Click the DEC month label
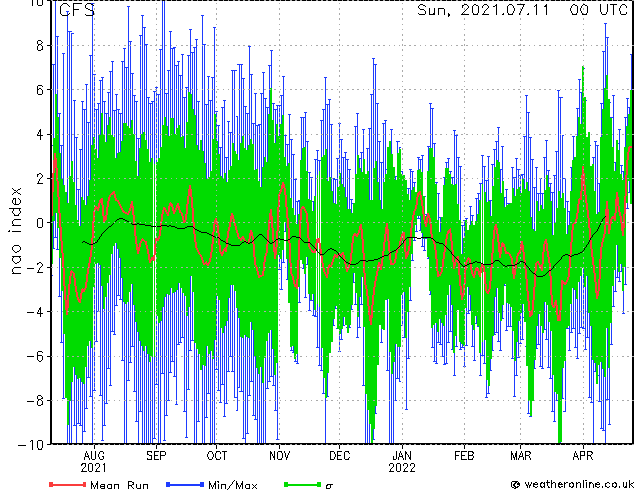Viewport: 634px width, 490px height. pos(340,456)
